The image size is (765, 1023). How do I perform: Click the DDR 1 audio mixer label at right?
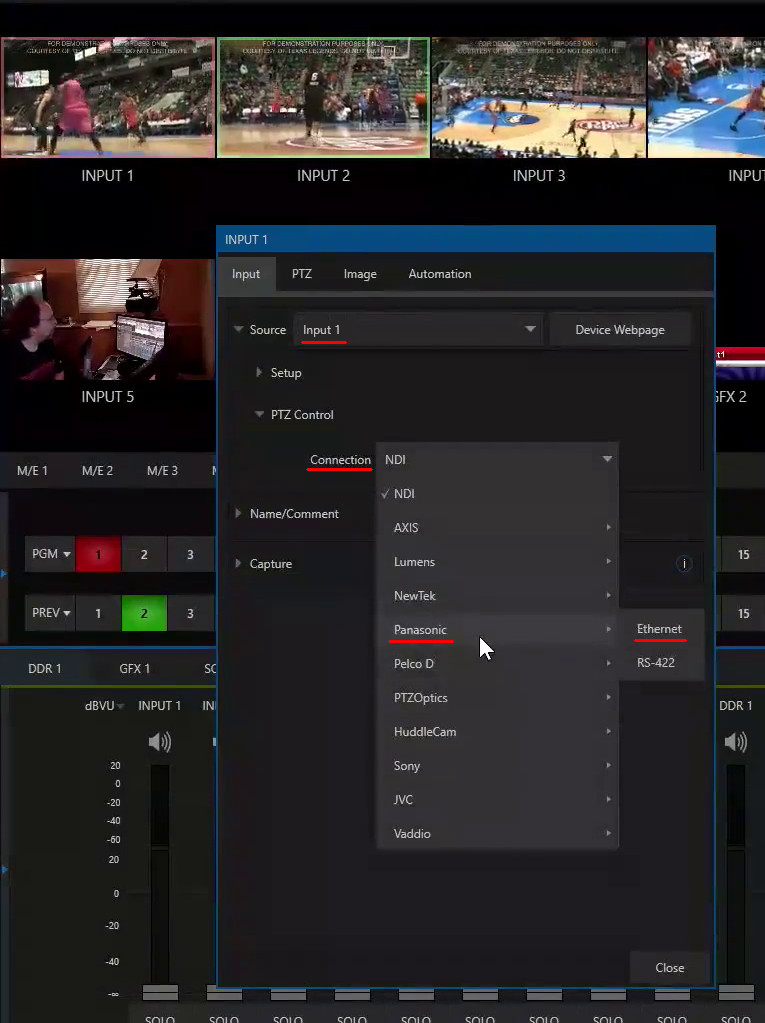[x=736, y=705]
